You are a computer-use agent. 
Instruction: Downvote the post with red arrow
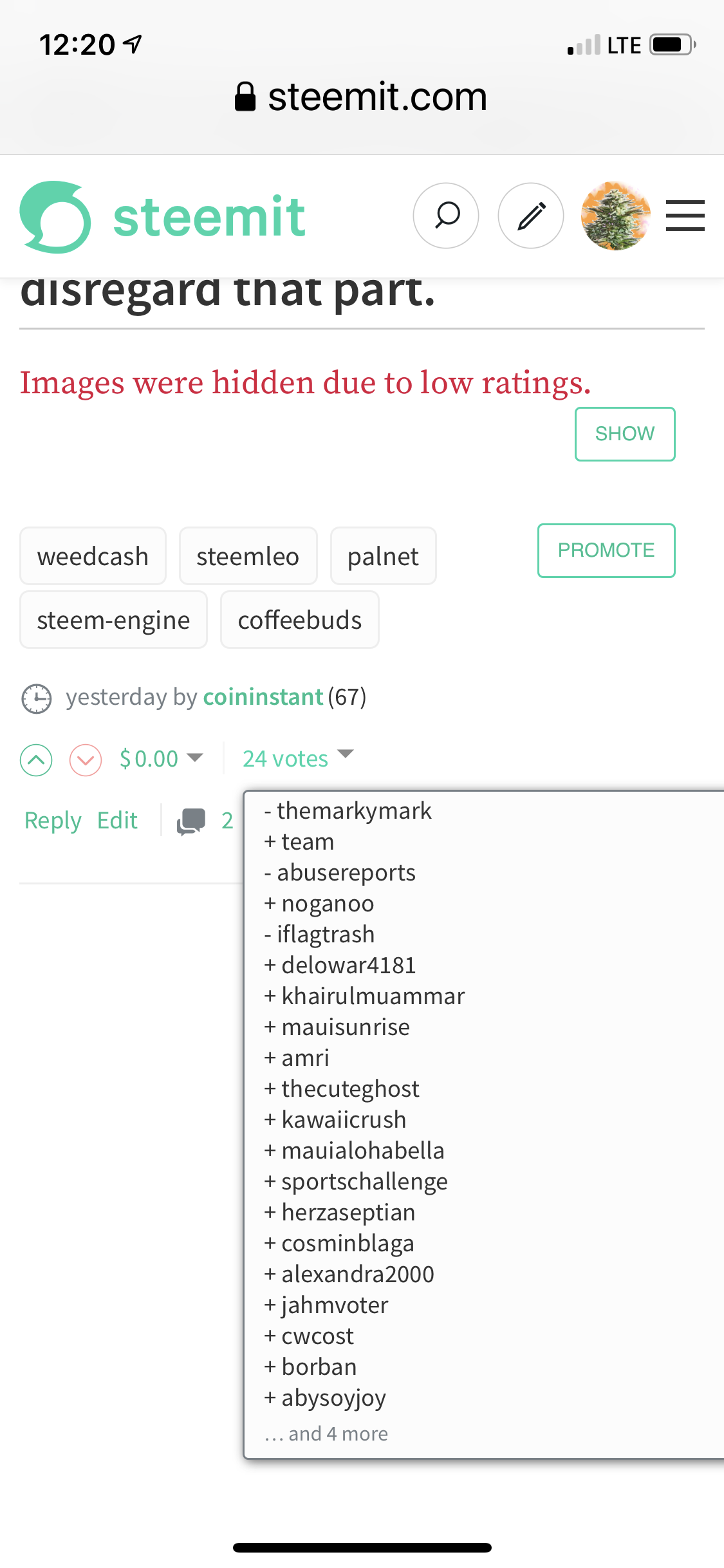[86, 760]
